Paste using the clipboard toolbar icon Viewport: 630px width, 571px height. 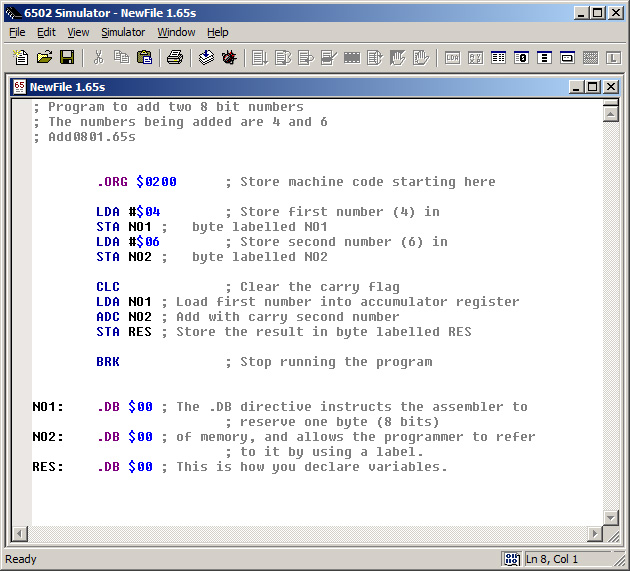point(144,58)
